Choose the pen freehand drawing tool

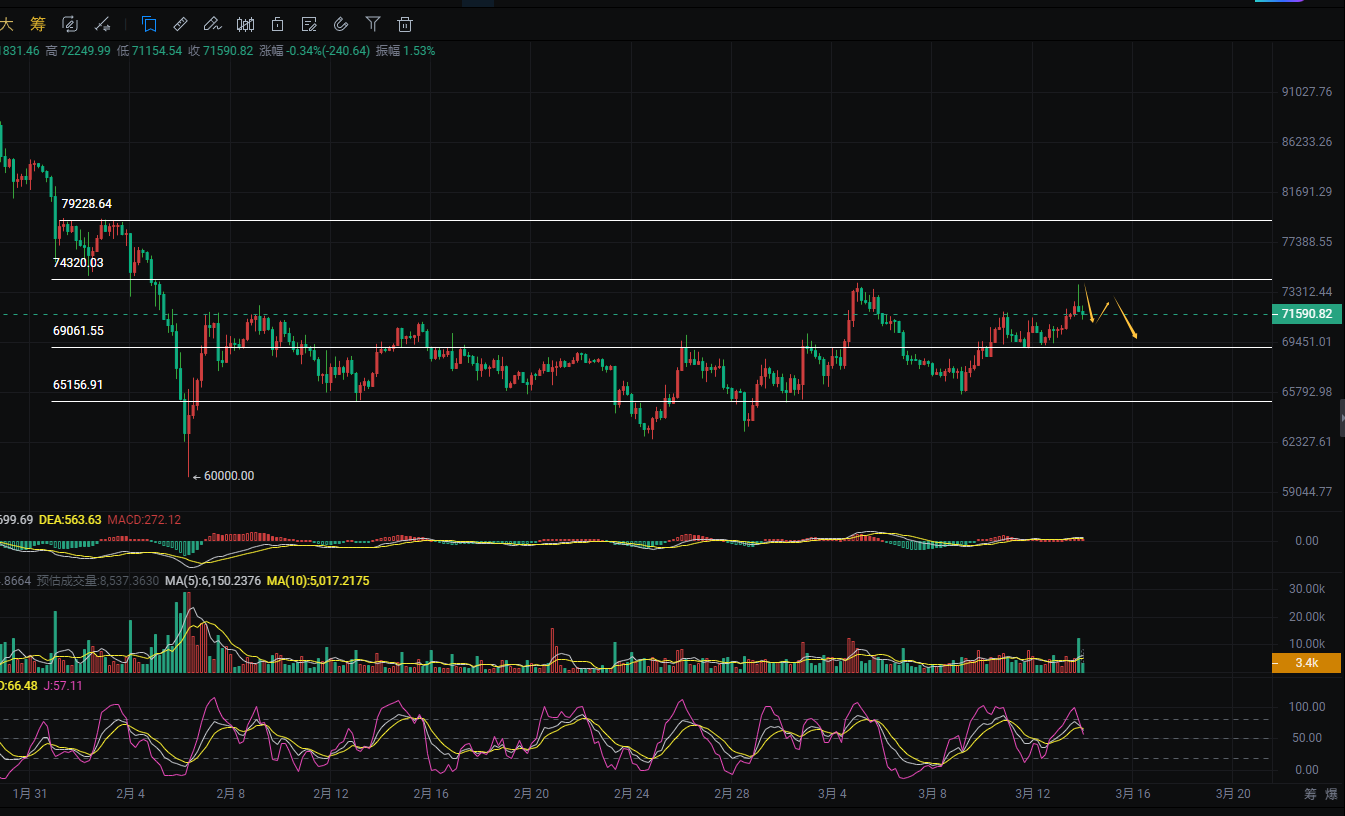[x=212, y=23]
